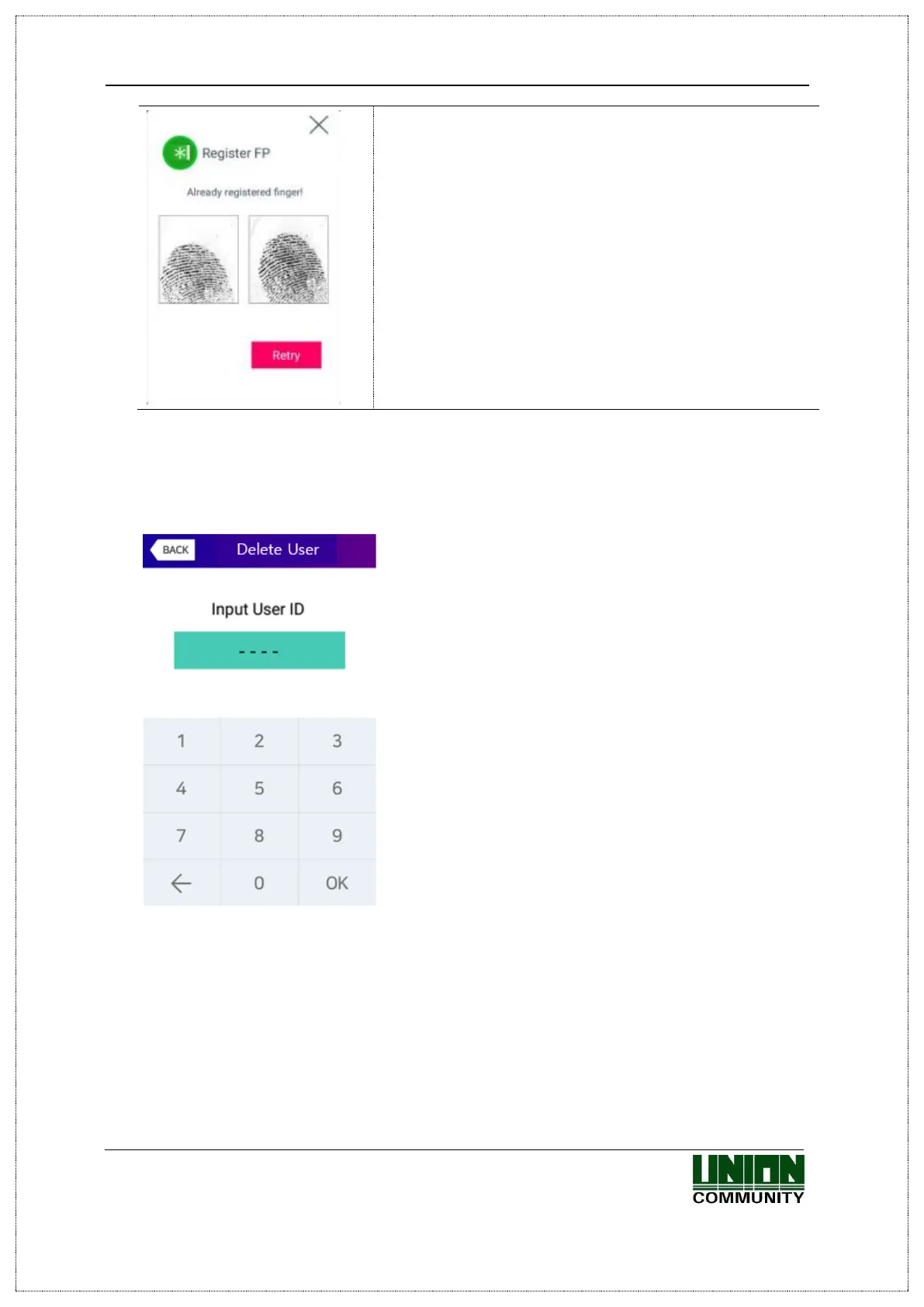Click the backspace arrow key on keypad
924x1307 pixels.
182,883
